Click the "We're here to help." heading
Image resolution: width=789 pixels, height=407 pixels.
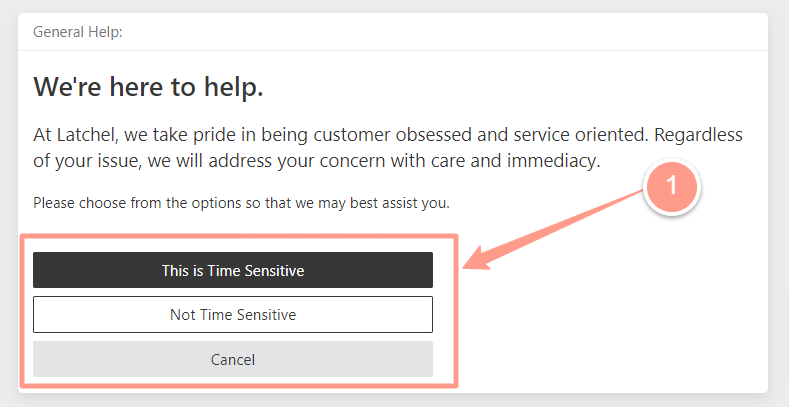[x=148, y=87]
